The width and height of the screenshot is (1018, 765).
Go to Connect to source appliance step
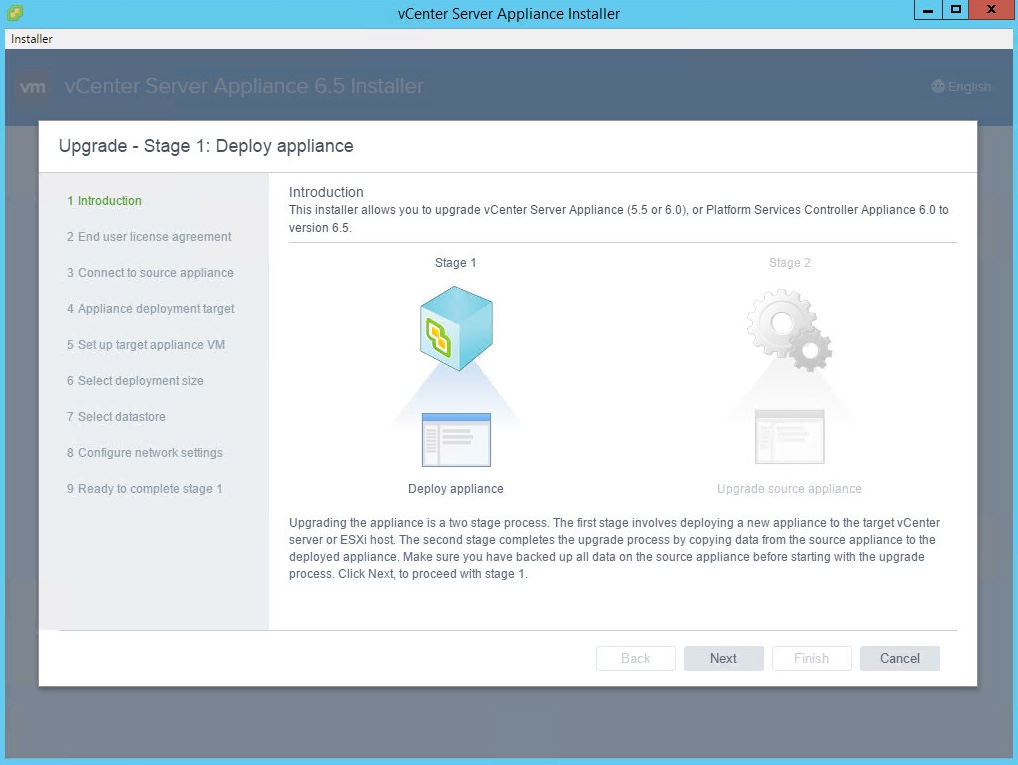pos(150,273)
